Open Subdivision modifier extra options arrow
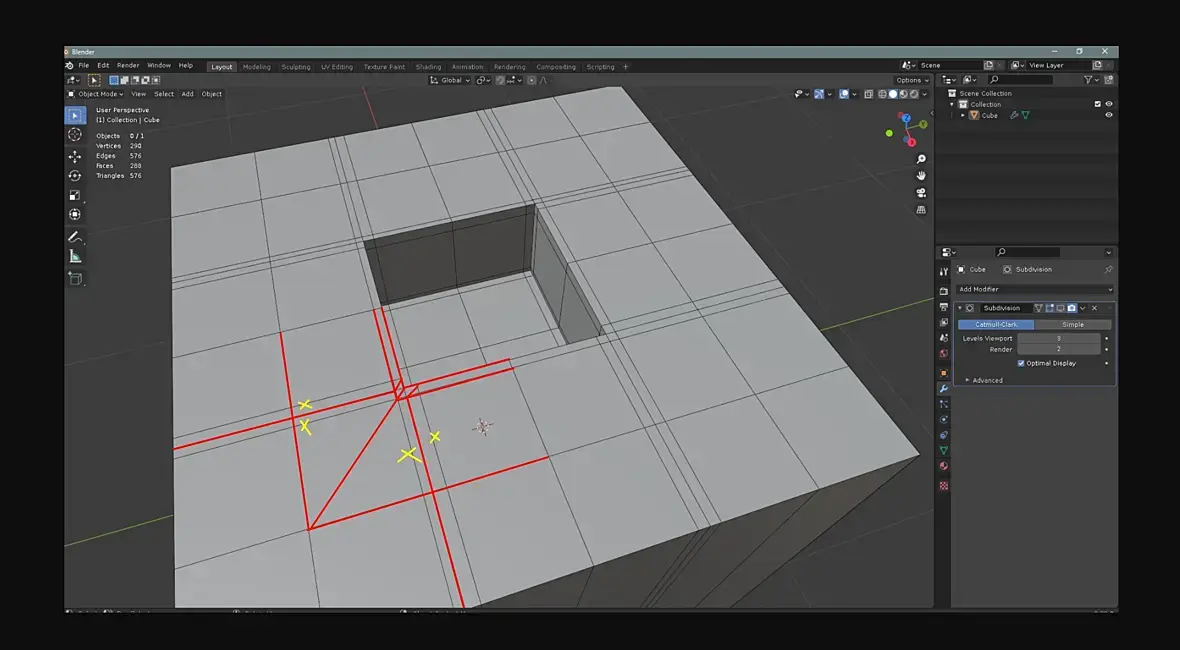The height and width of the screenshot is (650, 1180). tap(1083, 308)
